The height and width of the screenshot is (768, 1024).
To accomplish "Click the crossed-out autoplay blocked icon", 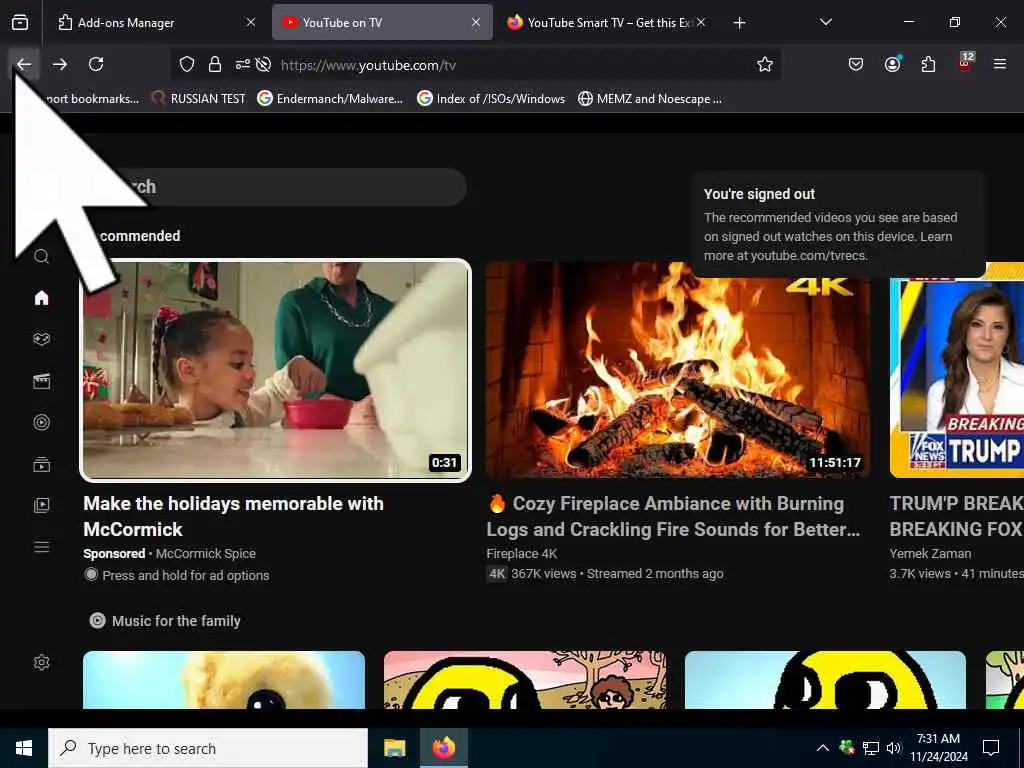I will [x=264, y=64].
